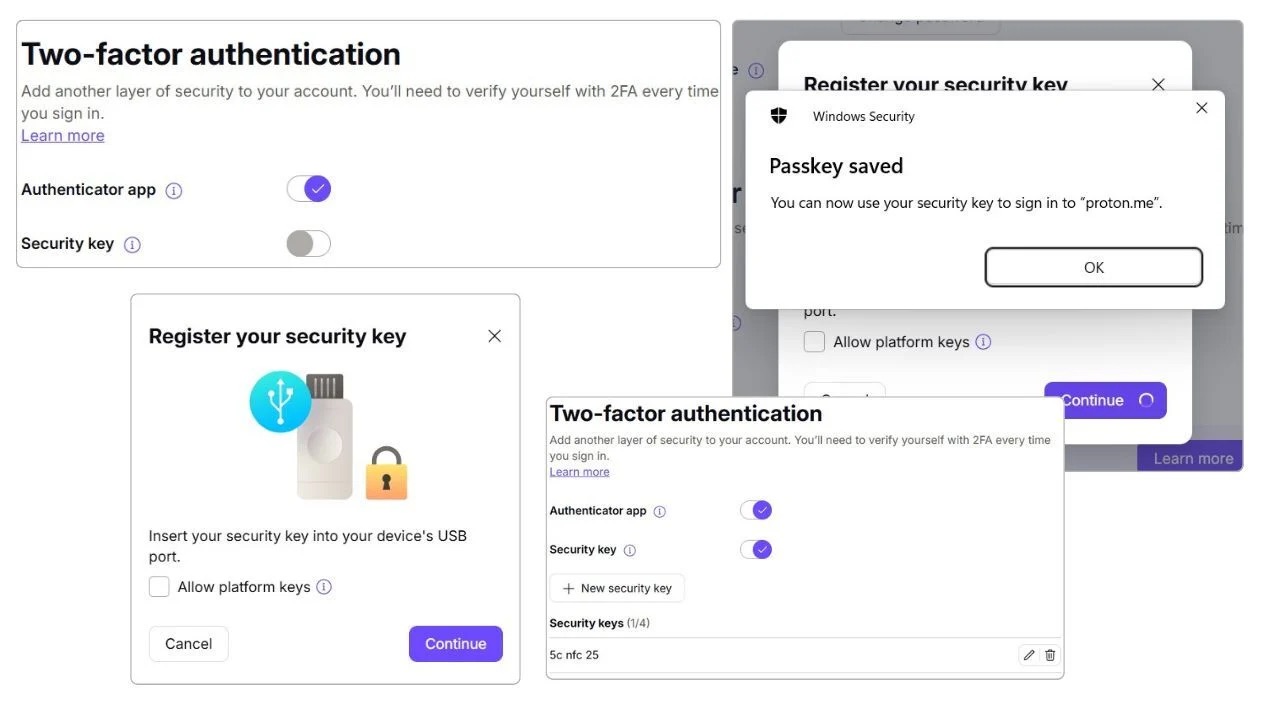This screenshot has width=1280, height=720.
Task: Click the info icon beside the switched-off Security key toggle
Action: pyautogui.click(x=132, y=244)
